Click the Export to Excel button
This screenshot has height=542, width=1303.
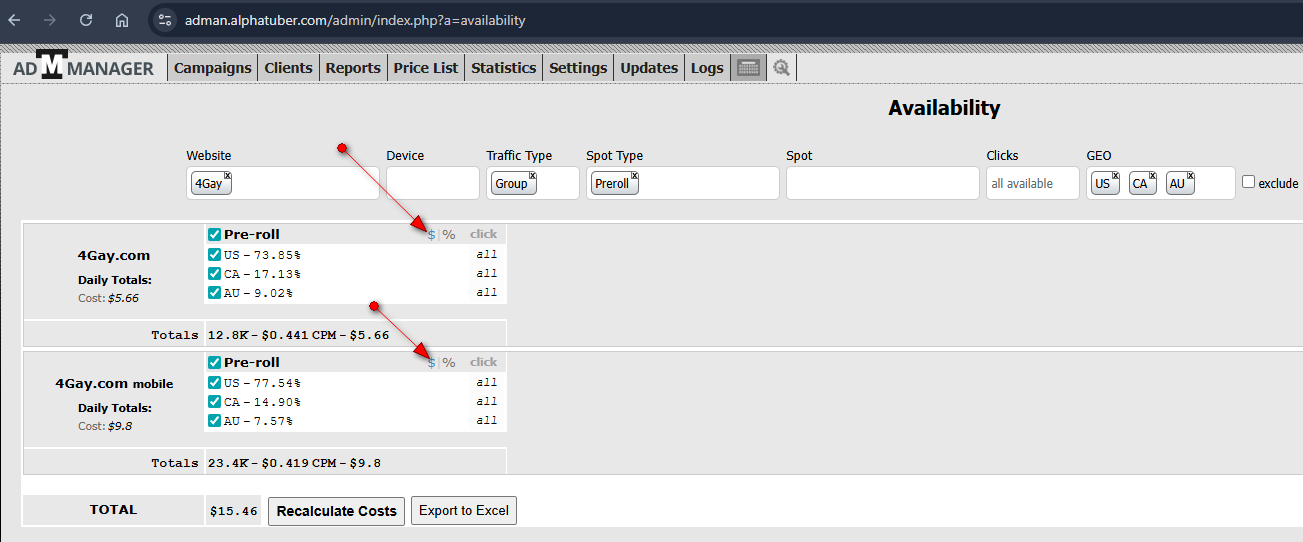[464, 510]
